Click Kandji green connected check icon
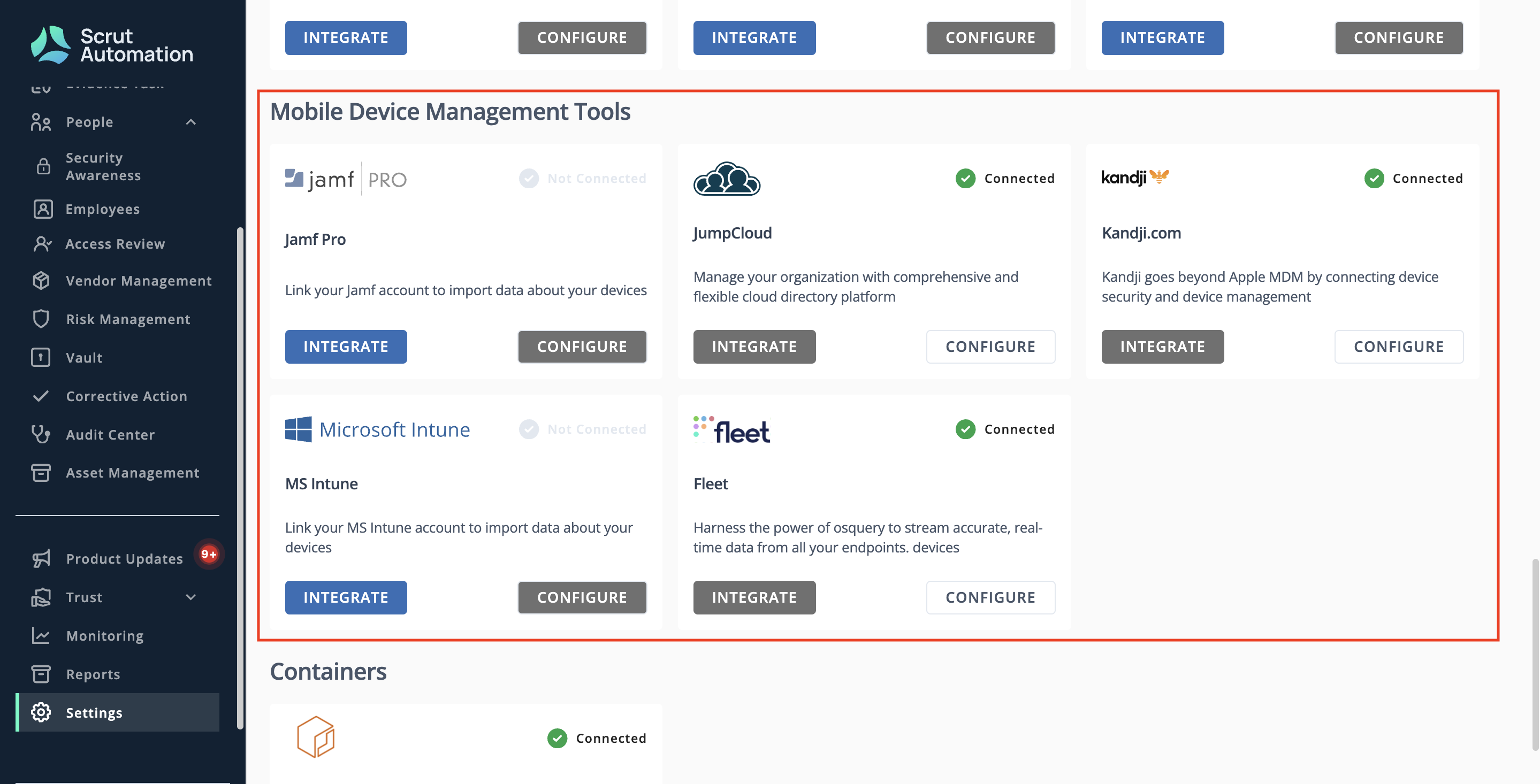Viewport: 1540px width, 784px height. pos(1374,178)
